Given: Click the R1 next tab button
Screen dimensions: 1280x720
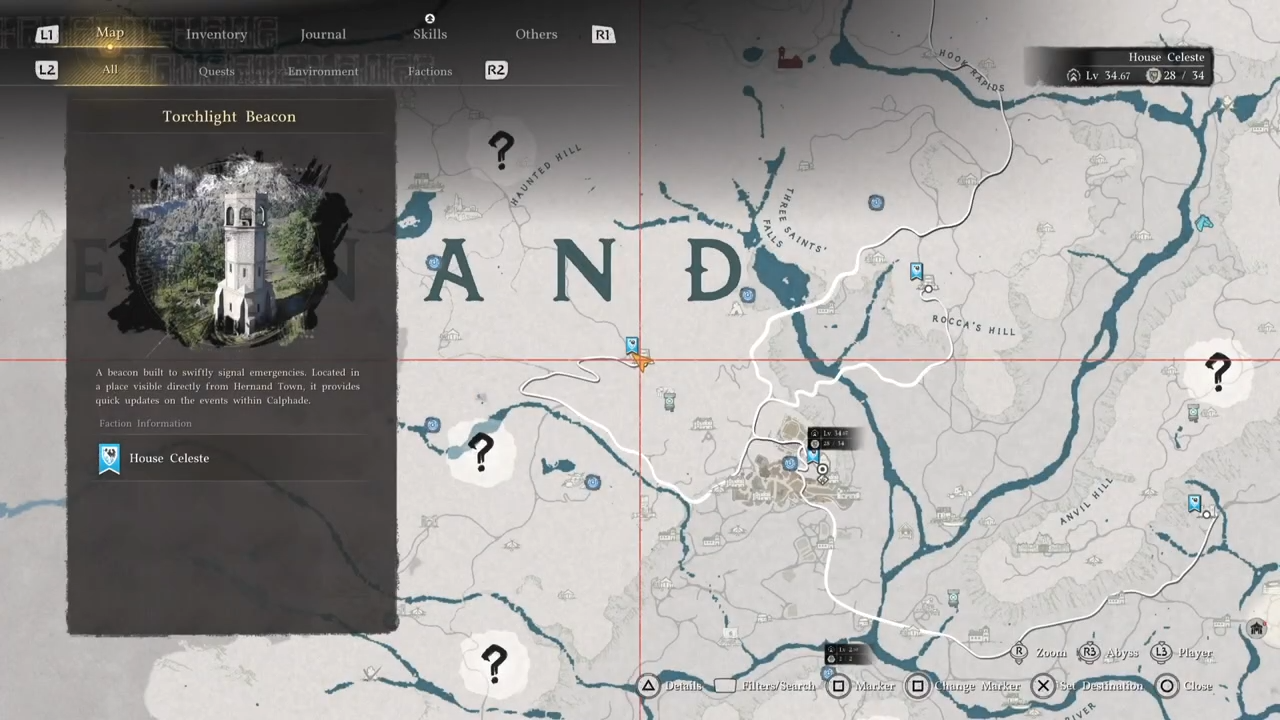Looking at the screenshot, I should 602,35.
